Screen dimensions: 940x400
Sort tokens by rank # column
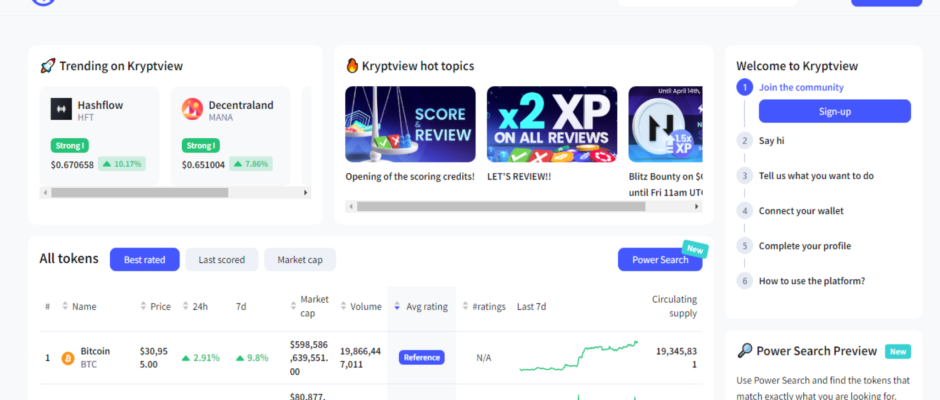pos(47,306)
